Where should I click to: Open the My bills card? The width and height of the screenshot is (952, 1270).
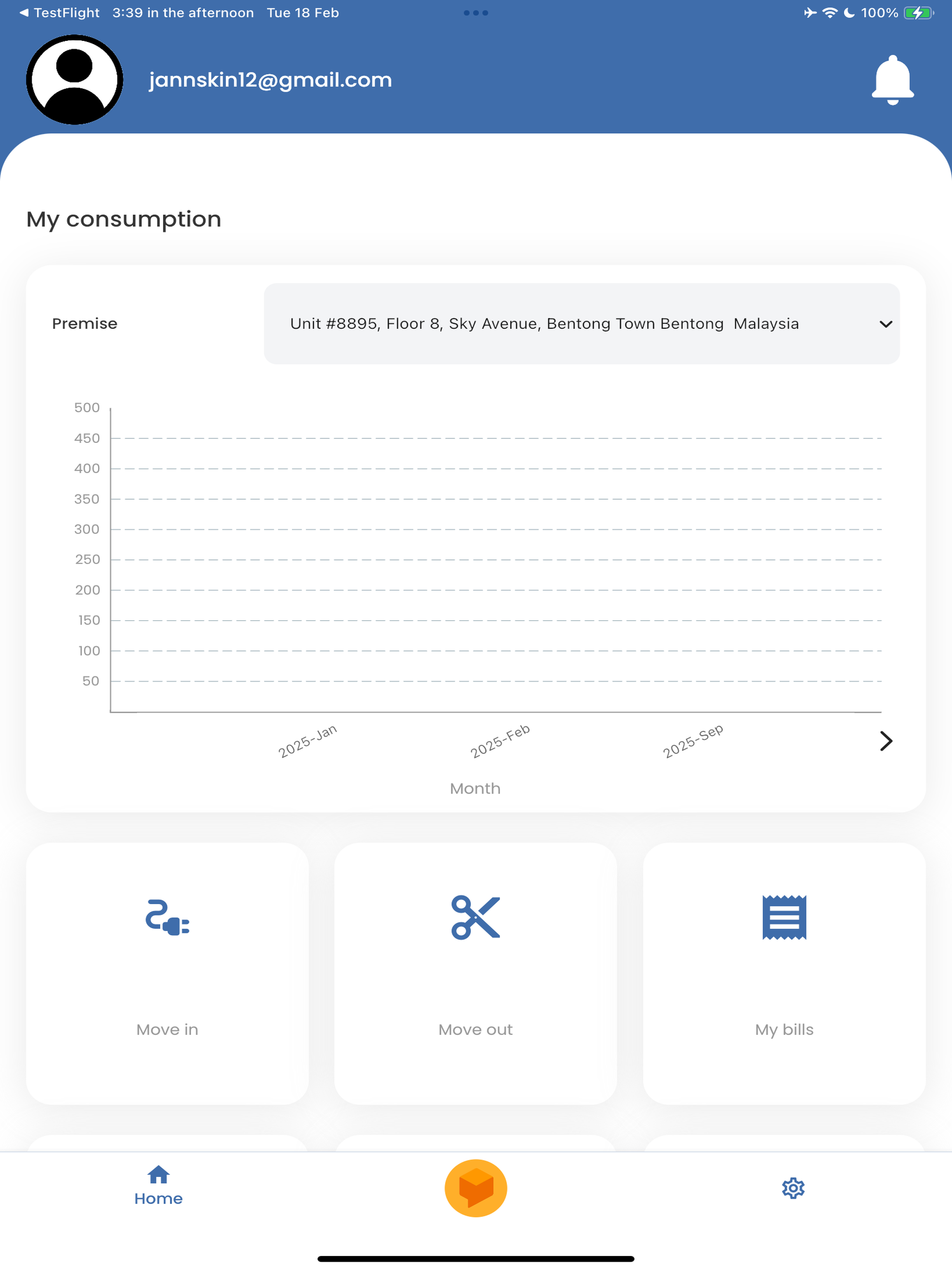click(784, 974)
